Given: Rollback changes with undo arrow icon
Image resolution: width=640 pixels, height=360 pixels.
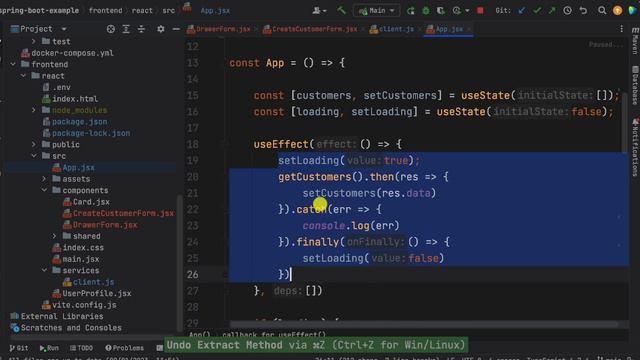Looking at the screenshot, I should pos(583,11).
